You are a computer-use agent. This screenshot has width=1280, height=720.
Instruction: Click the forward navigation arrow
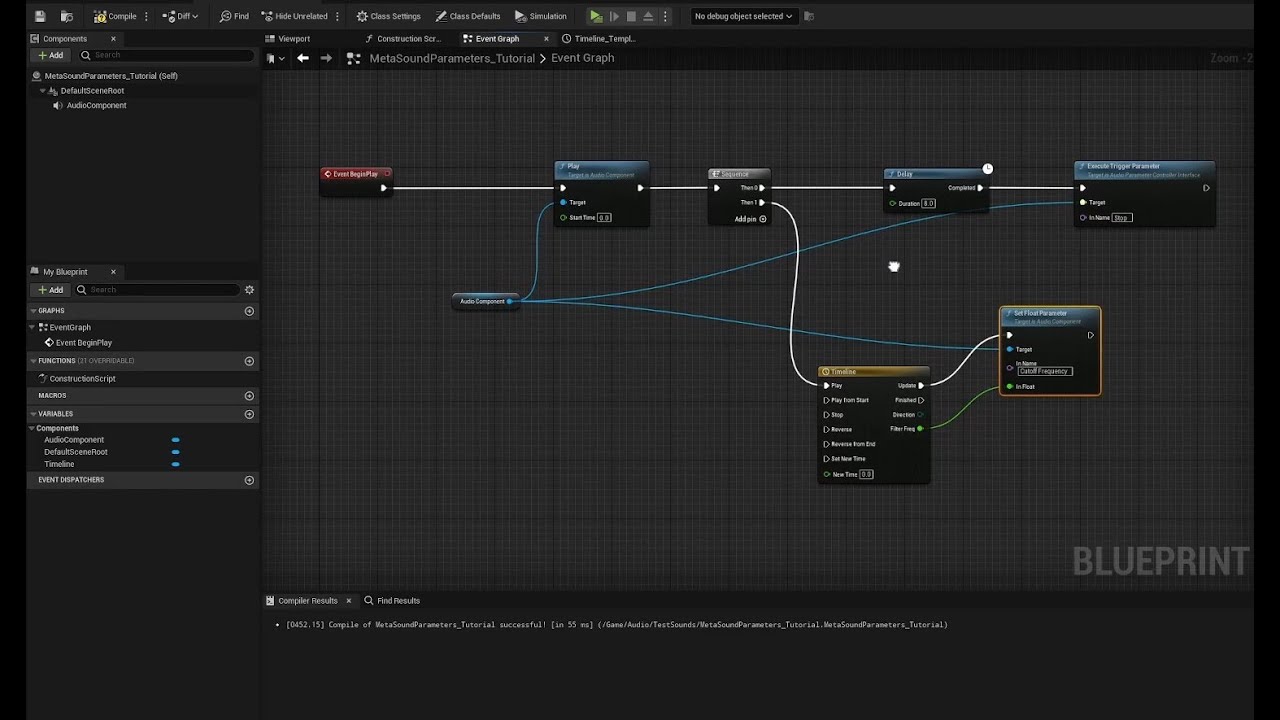[x=326, y=58]
